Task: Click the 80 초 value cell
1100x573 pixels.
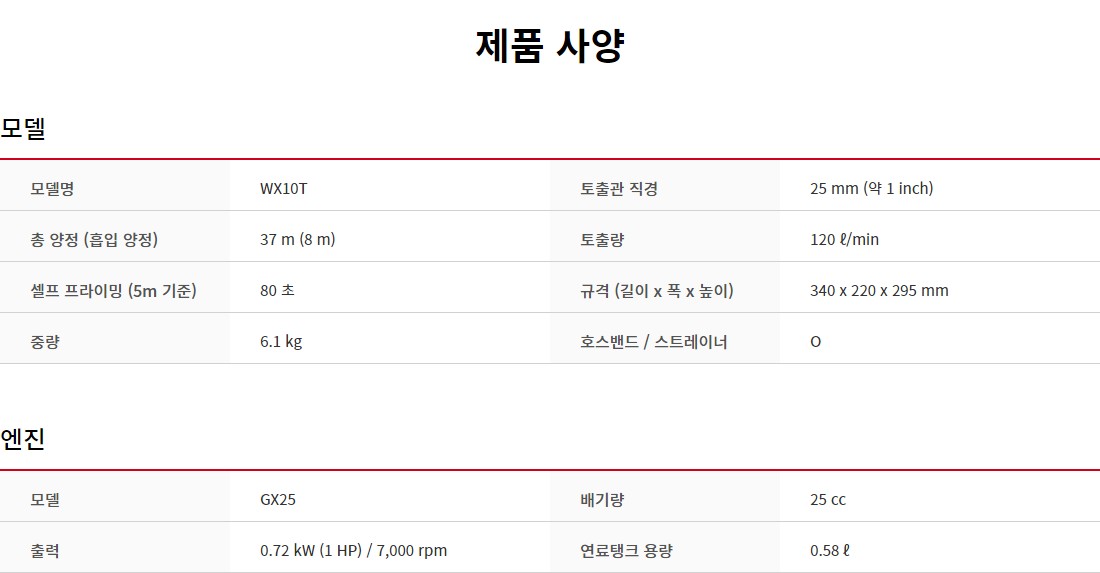Action: 277,290
